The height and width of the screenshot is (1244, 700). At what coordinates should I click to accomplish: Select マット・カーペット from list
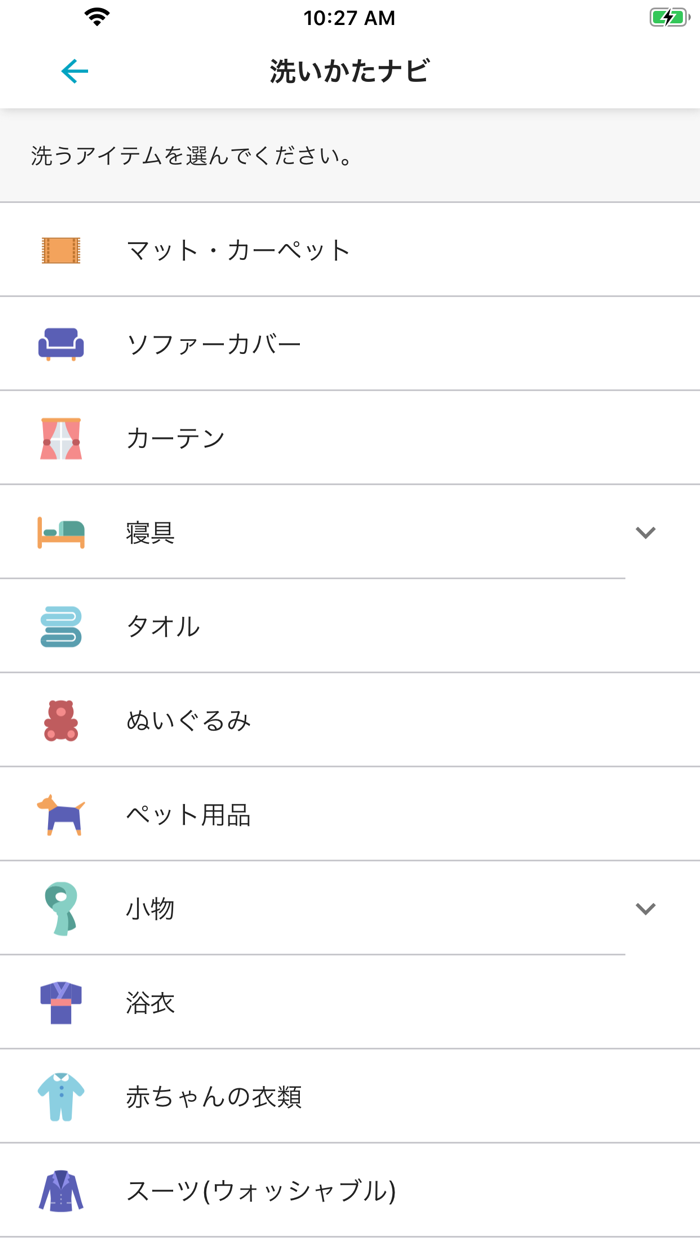[x=238, y=250]
